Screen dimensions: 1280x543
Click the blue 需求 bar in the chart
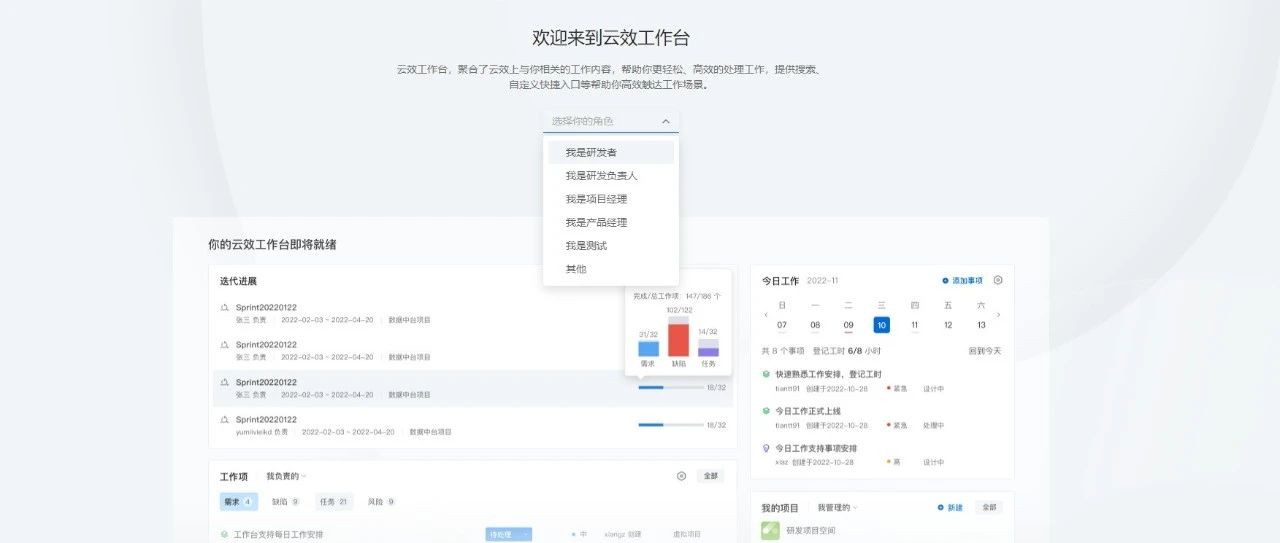tap(648, 349)
